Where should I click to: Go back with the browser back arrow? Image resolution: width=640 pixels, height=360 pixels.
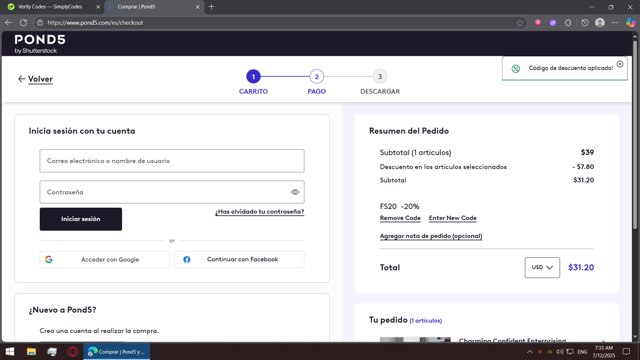8,23
